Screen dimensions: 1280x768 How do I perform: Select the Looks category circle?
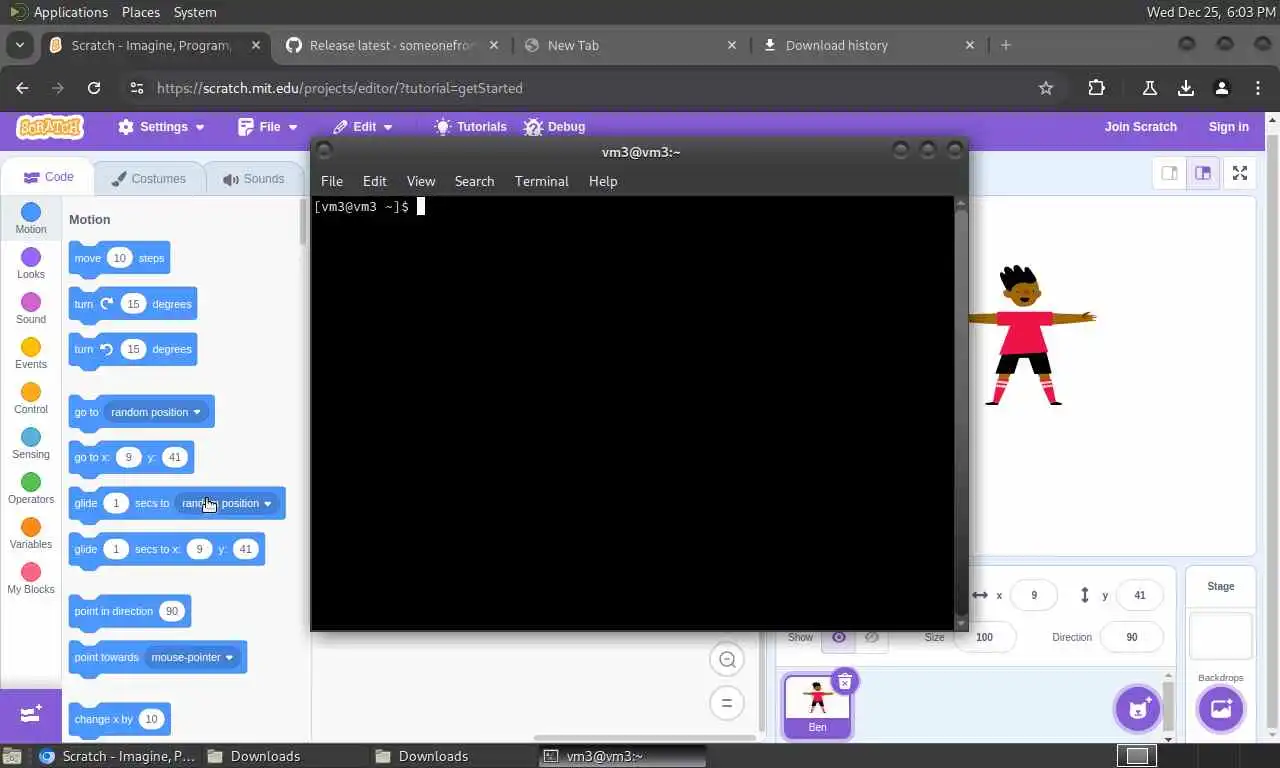31,257
